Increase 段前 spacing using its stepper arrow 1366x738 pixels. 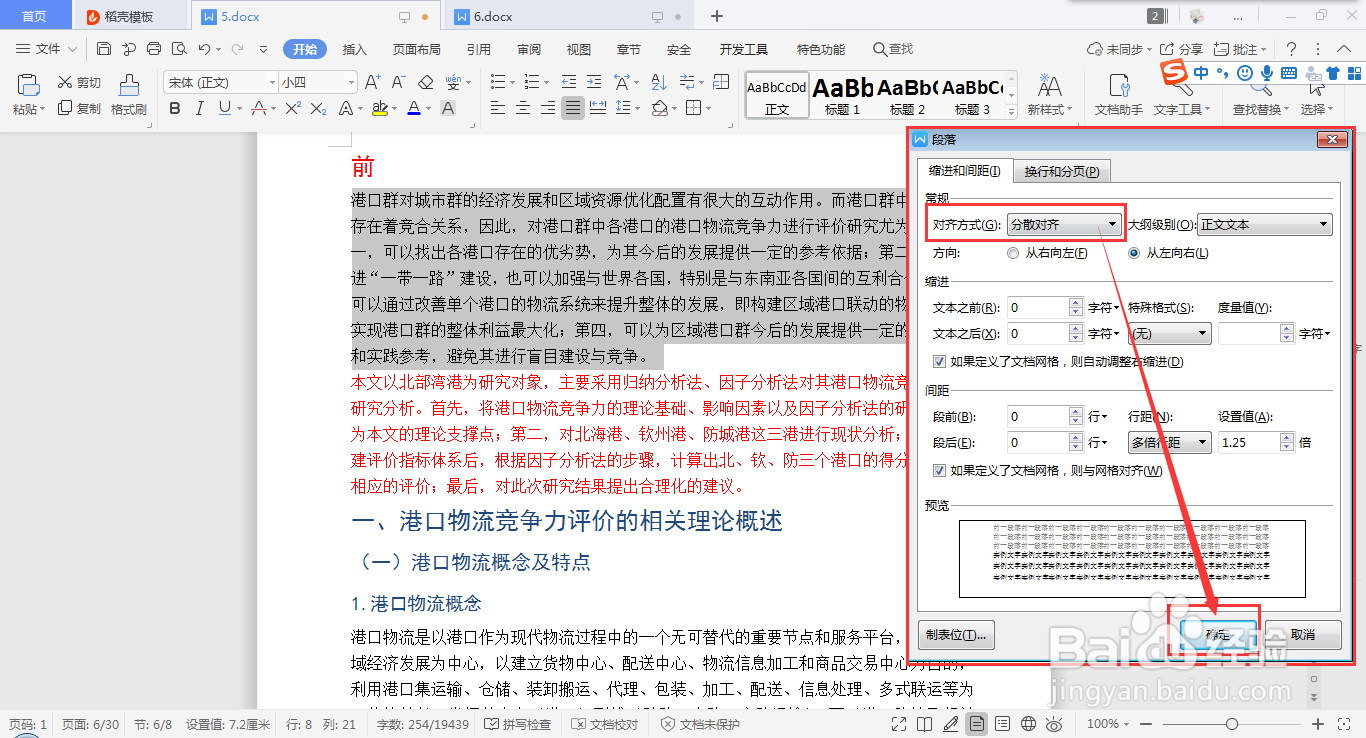1075,412
